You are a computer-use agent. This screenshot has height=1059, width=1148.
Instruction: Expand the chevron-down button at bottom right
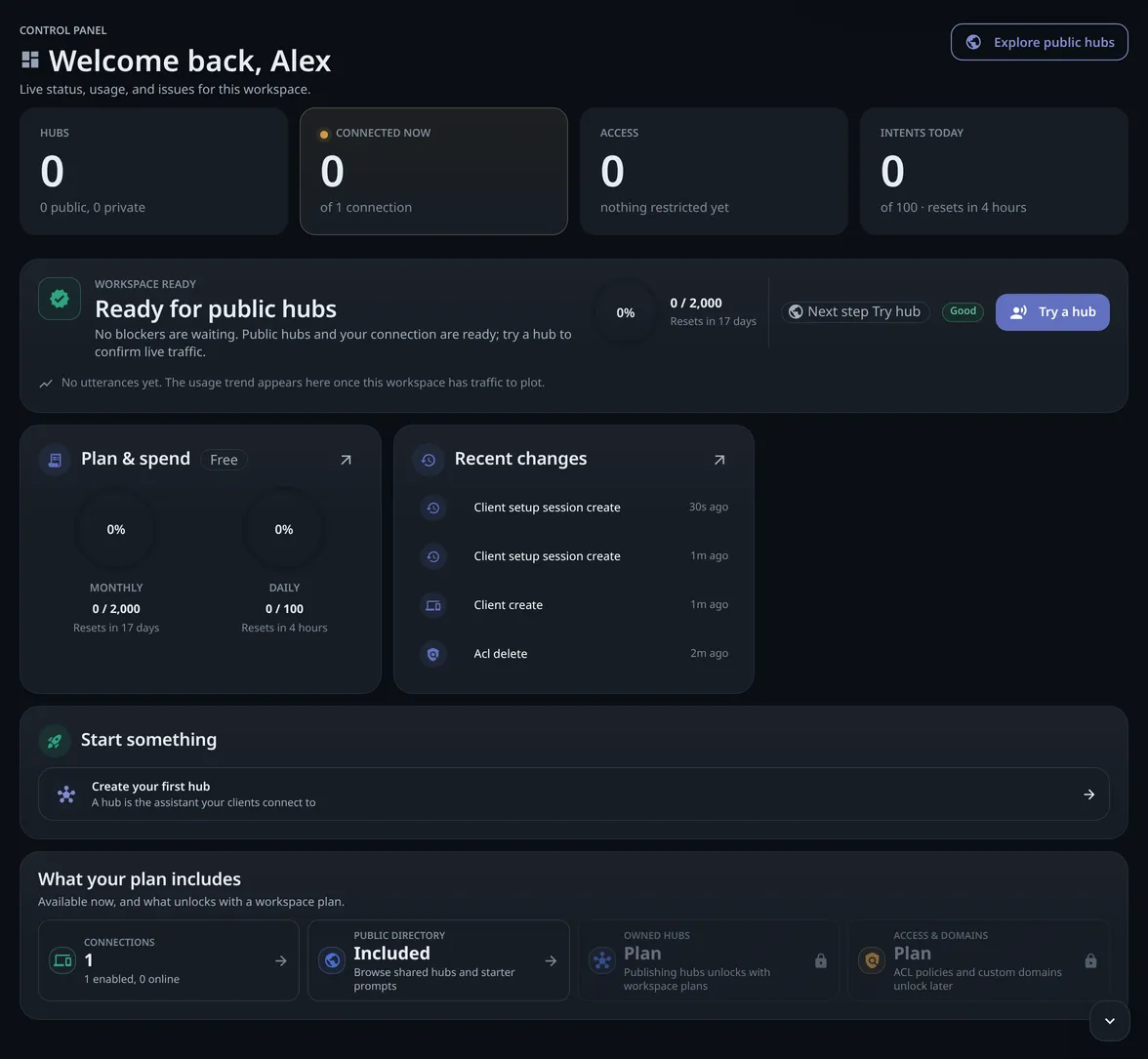point(1109,1021)
